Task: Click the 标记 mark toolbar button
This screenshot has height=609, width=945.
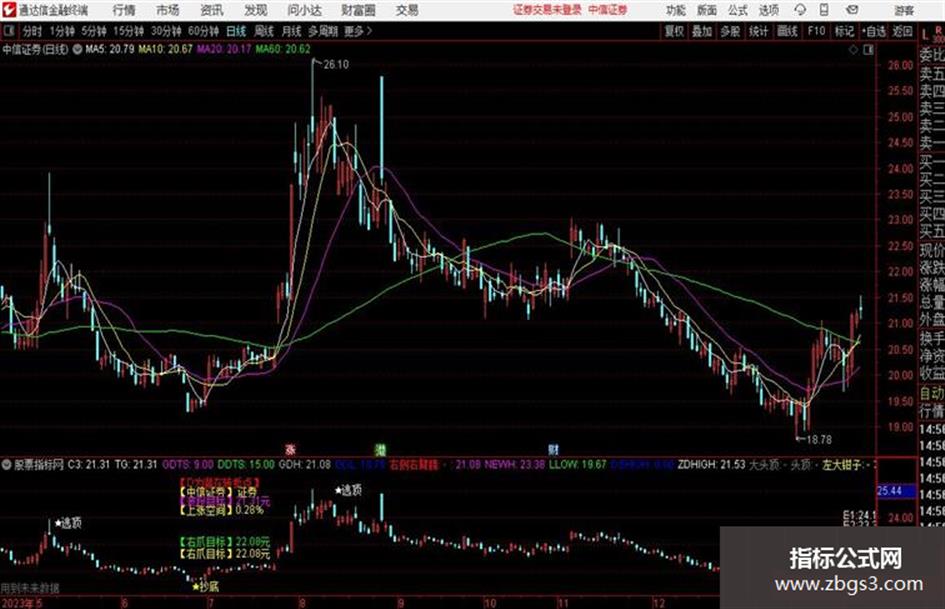Action: (844, 31)
